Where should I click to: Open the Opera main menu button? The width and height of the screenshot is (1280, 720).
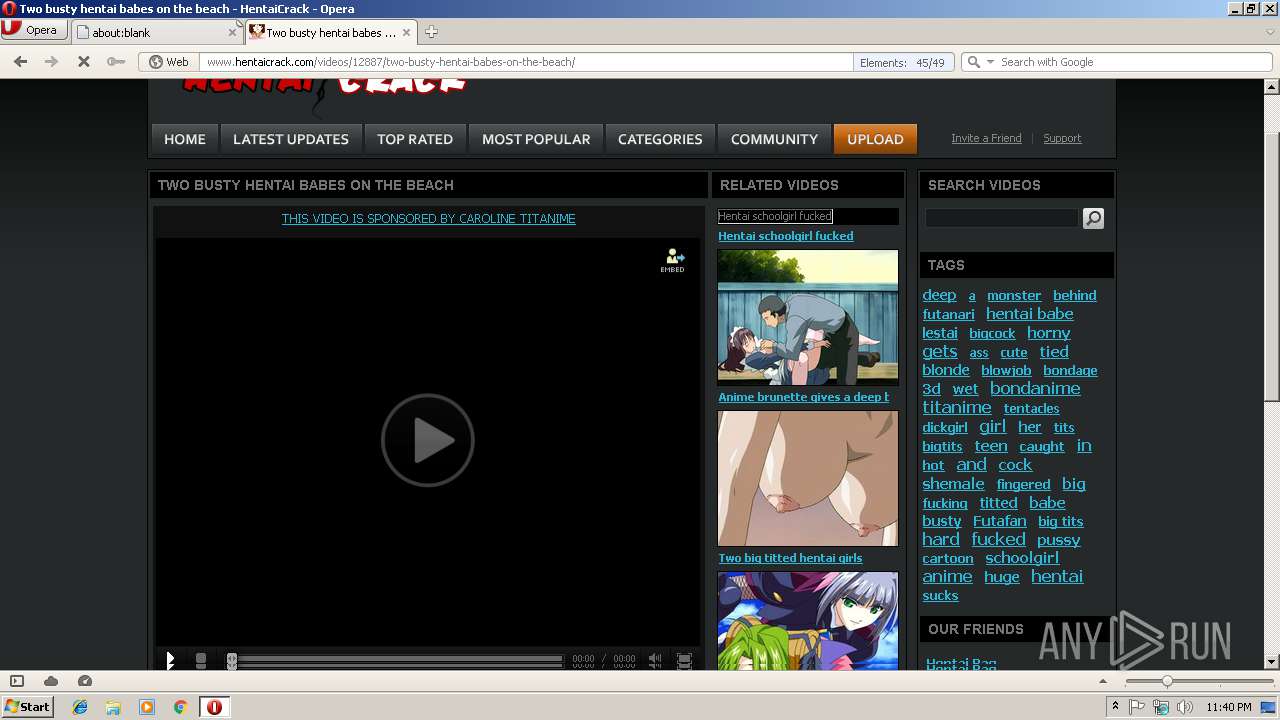click(x=35, y=30)
